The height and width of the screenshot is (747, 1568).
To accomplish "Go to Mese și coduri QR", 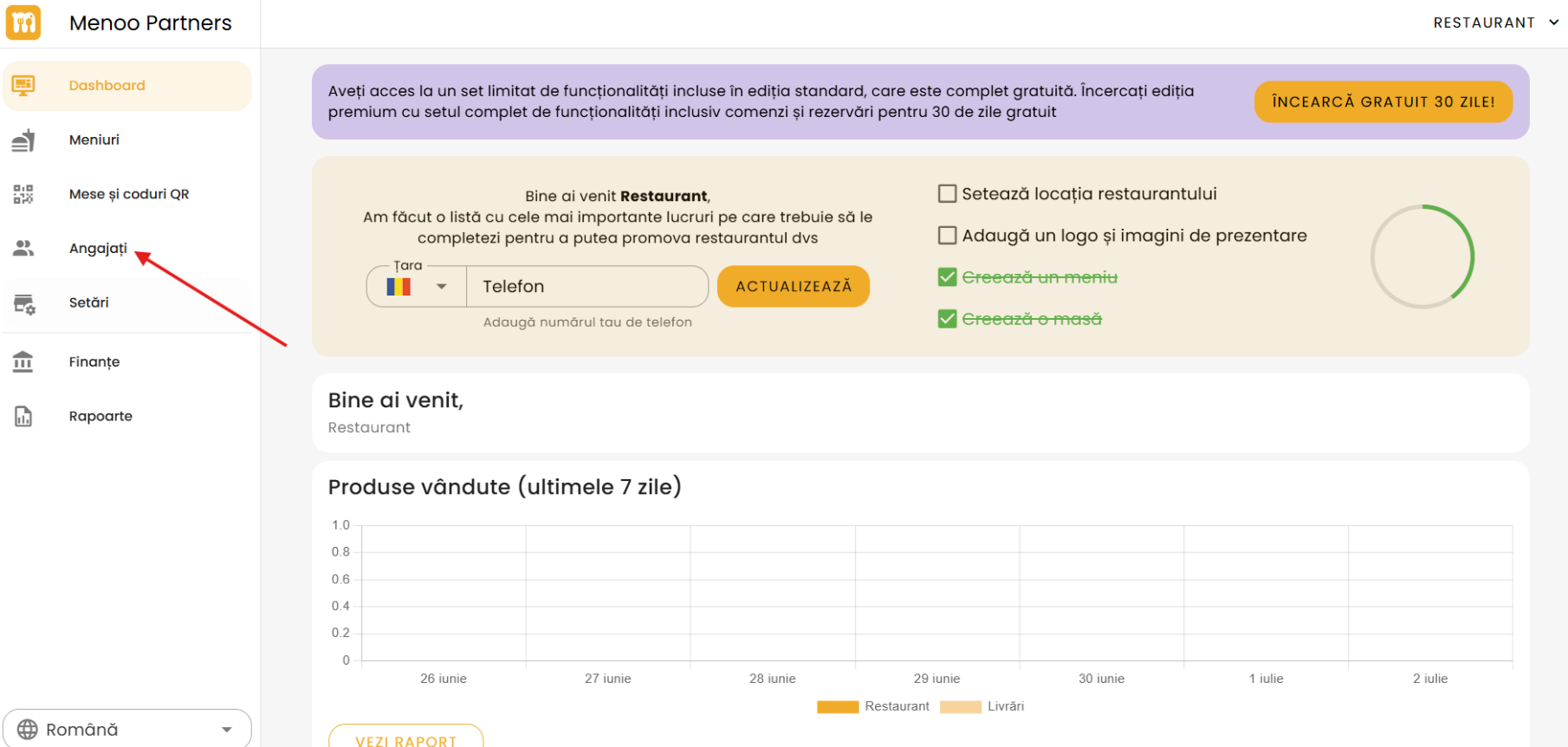I will click(x=129, y=194).
